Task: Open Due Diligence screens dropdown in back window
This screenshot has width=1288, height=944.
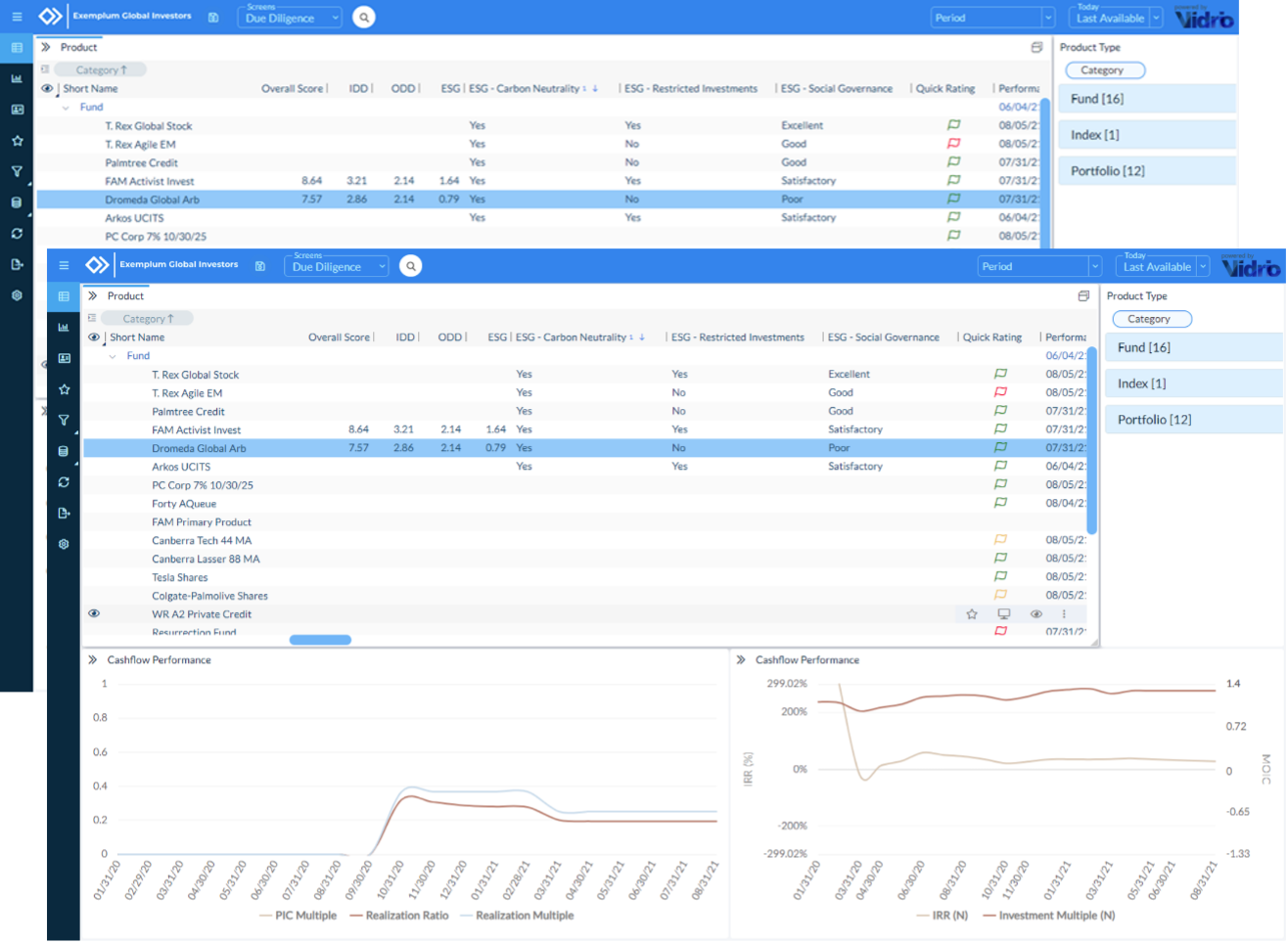Action: (290, 18)
